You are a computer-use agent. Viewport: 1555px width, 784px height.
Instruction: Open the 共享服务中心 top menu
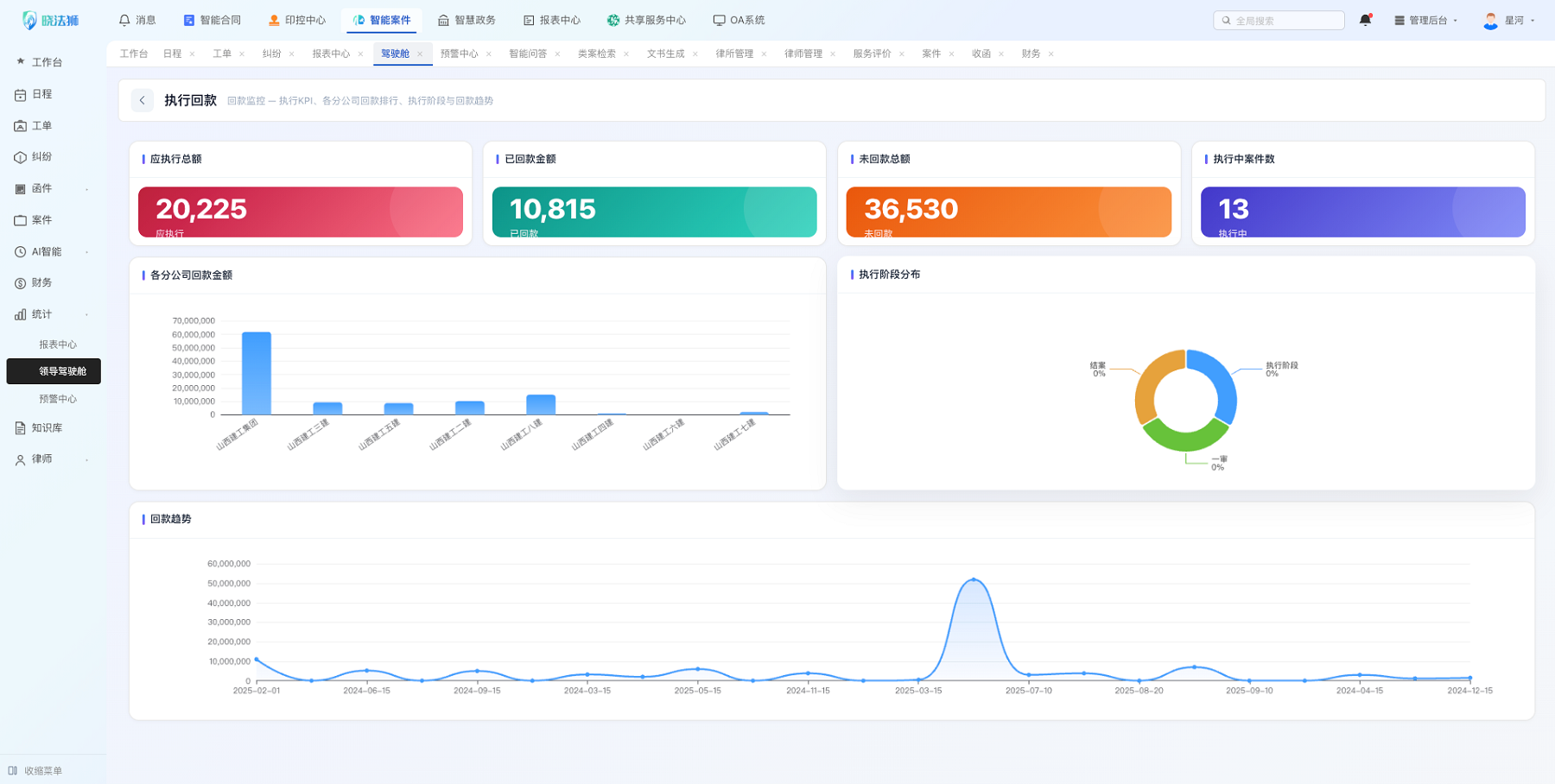tap(646, 20)
